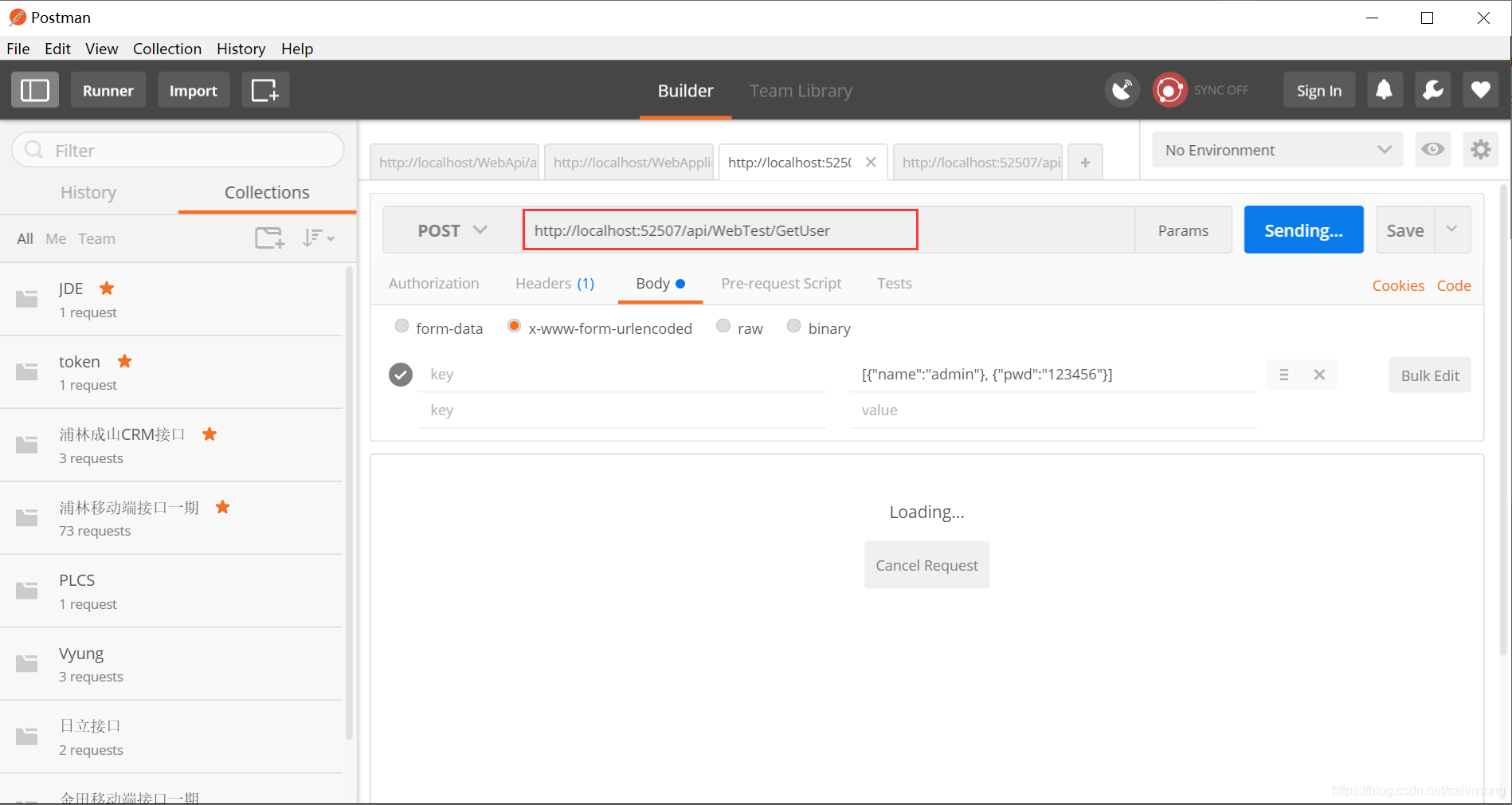Delete the key-value row
The height and width of the screenshot is (805, 1512).
pos(1319,375)
